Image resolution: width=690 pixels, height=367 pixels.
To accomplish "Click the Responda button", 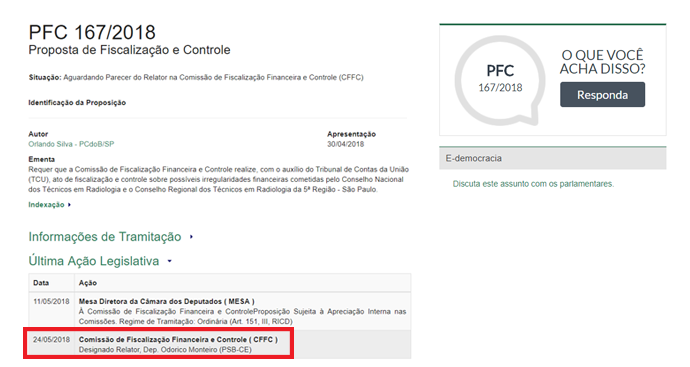I will pos(602,95).
